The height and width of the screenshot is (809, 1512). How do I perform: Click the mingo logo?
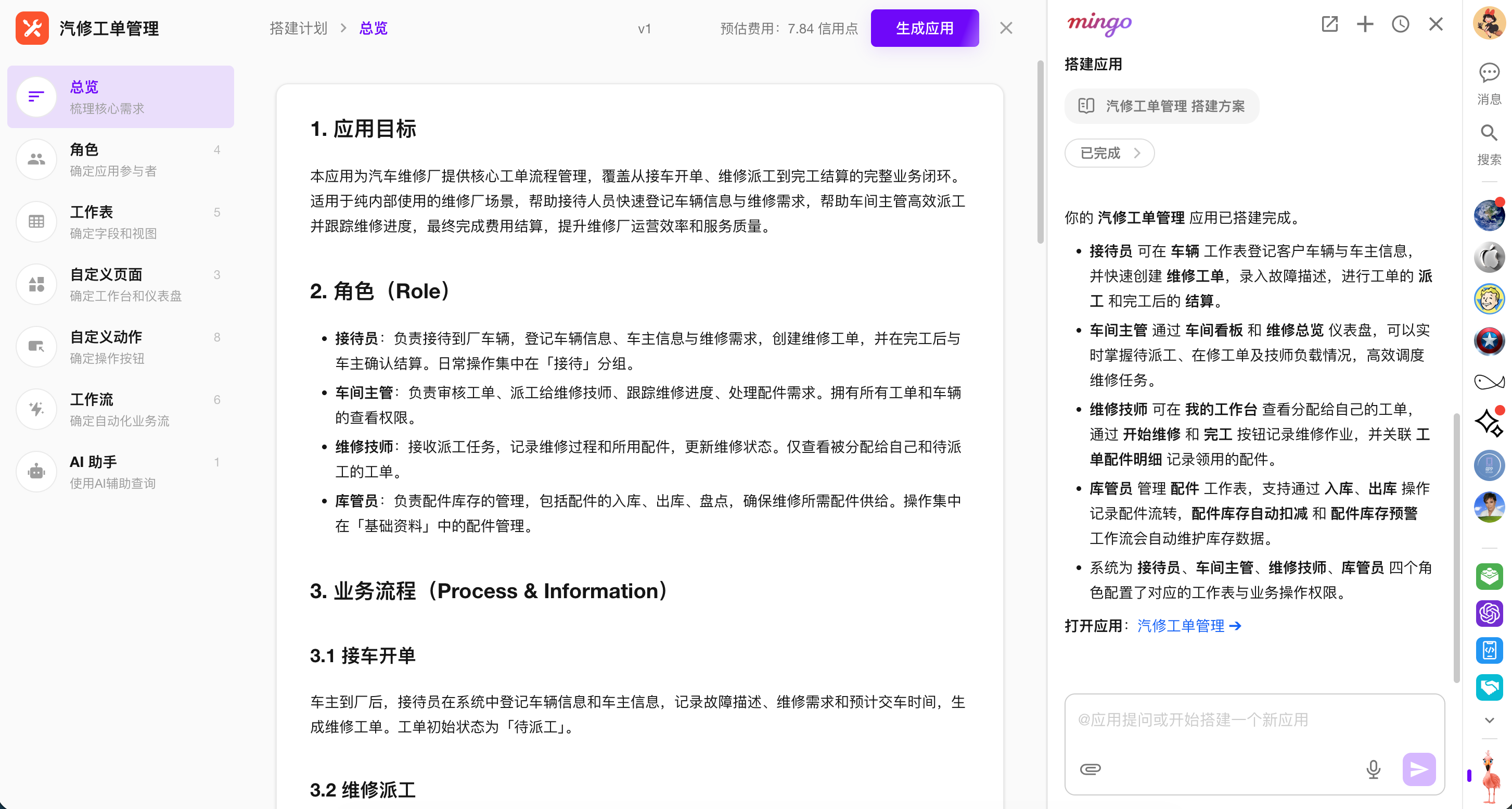tap(1099, 24)
